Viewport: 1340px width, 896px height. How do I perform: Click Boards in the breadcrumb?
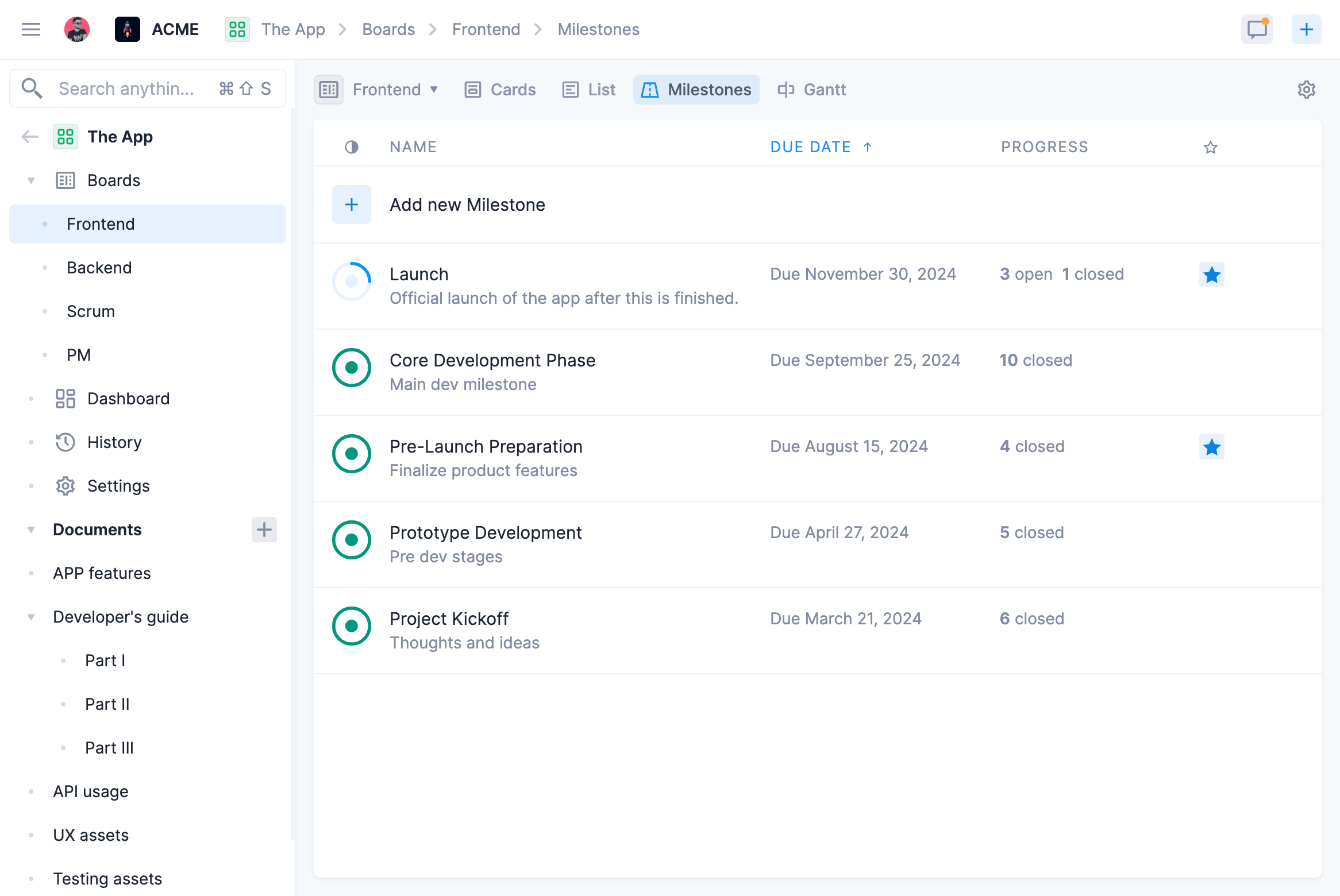(388, 29)
